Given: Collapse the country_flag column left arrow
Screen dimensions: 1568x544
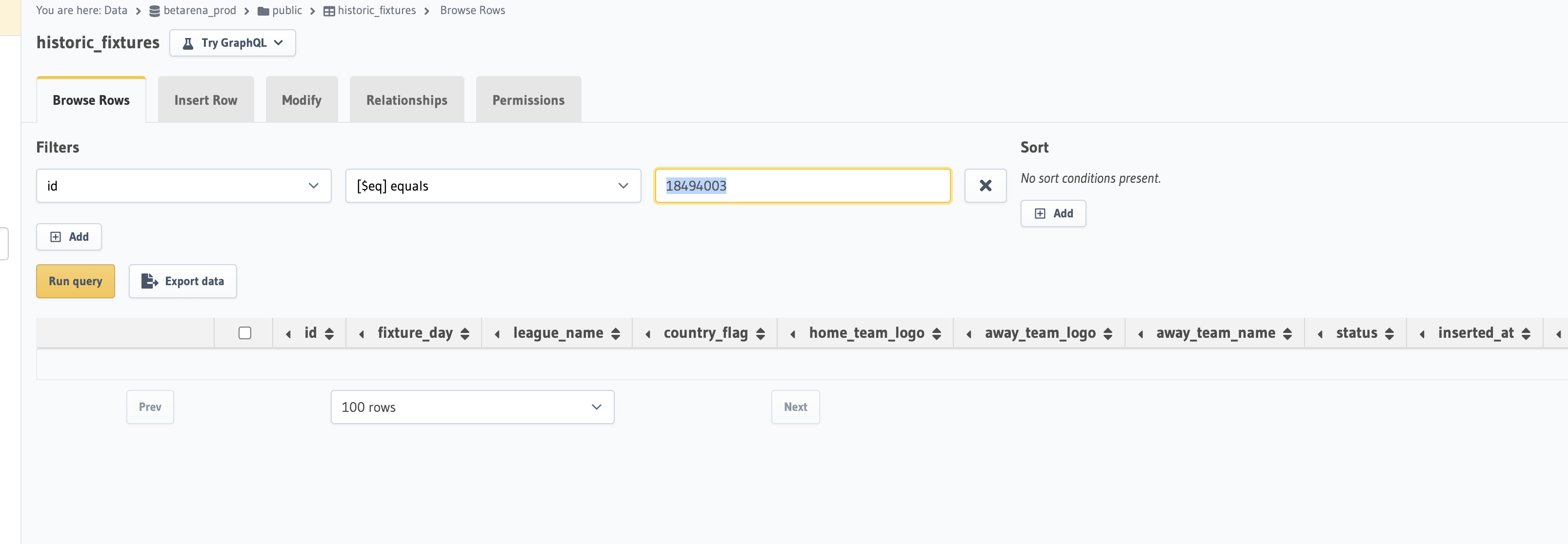Looking at the screenshot, I should 648,333.
